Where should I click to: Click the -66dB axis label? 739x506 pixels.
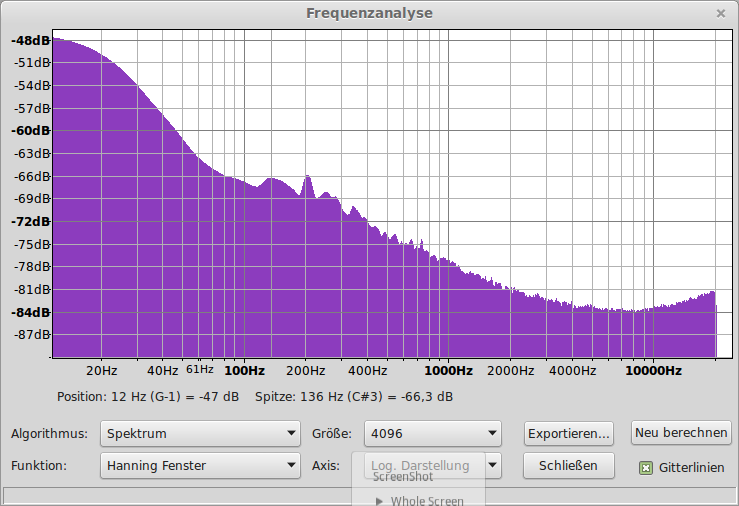32,177
